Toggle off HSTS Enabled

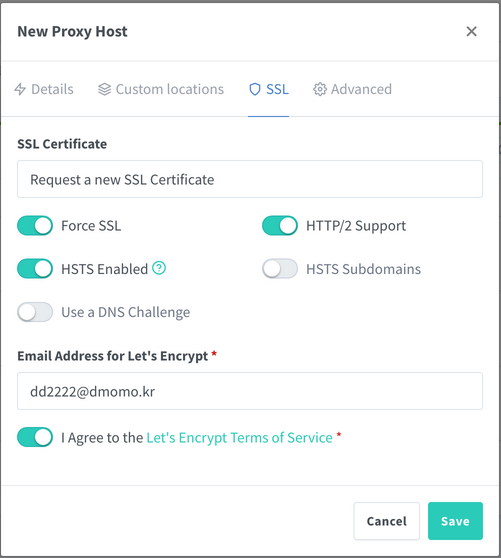coord(35,269)
